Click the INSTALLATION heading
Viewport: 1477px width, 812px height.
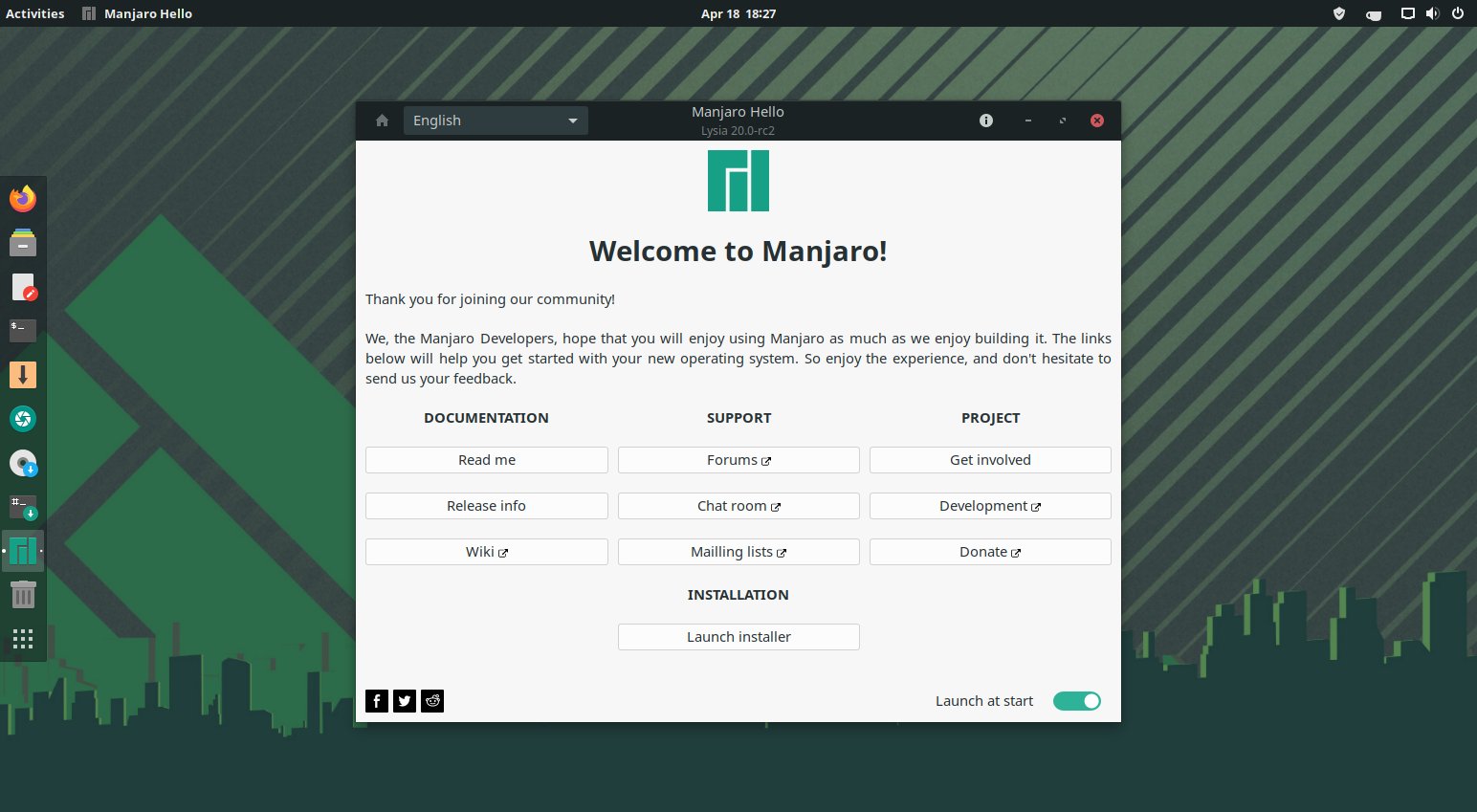[738, 595]
